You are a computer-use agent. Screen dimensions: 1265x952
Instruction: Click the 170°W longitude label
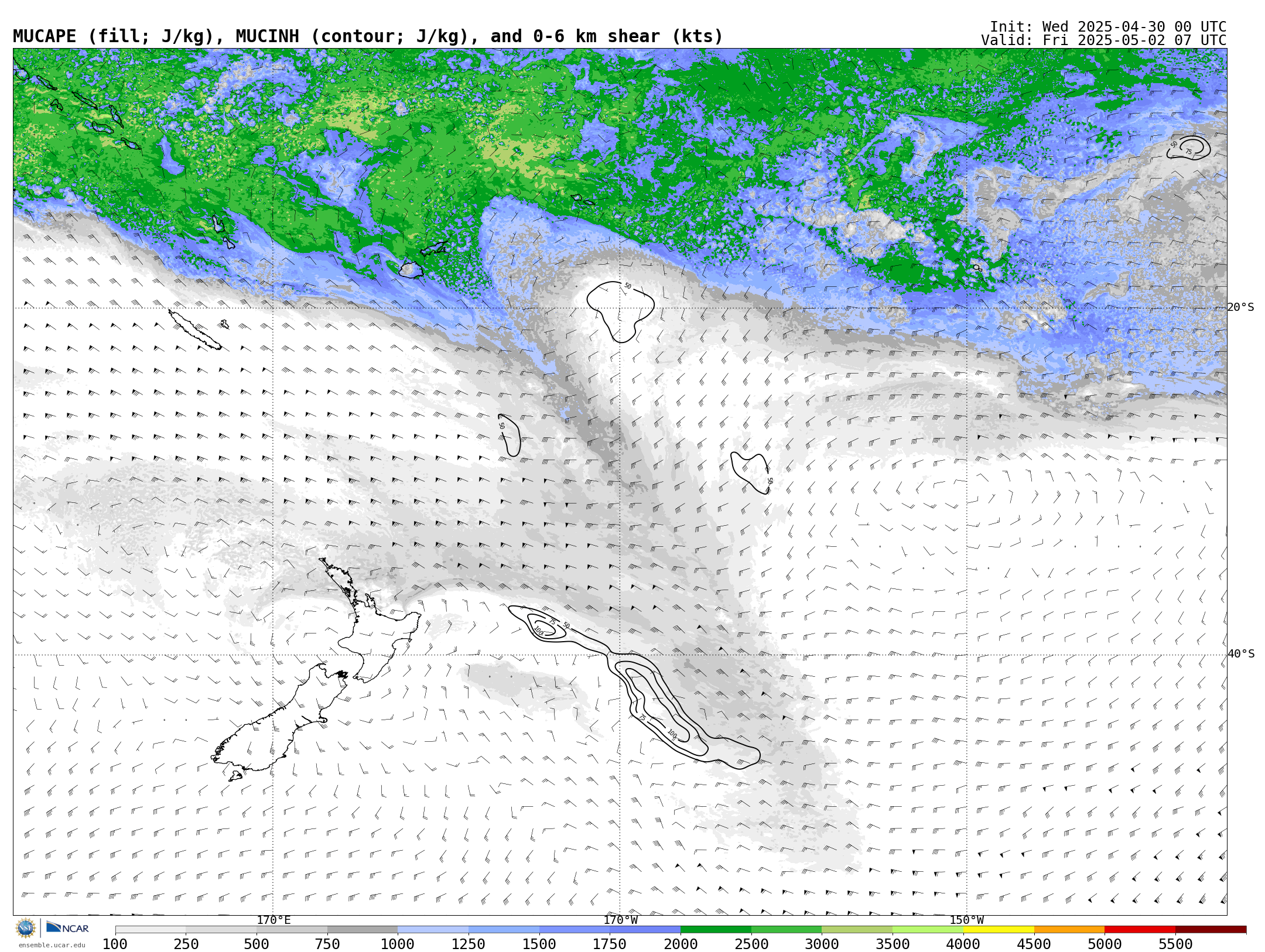pos(620,920)
